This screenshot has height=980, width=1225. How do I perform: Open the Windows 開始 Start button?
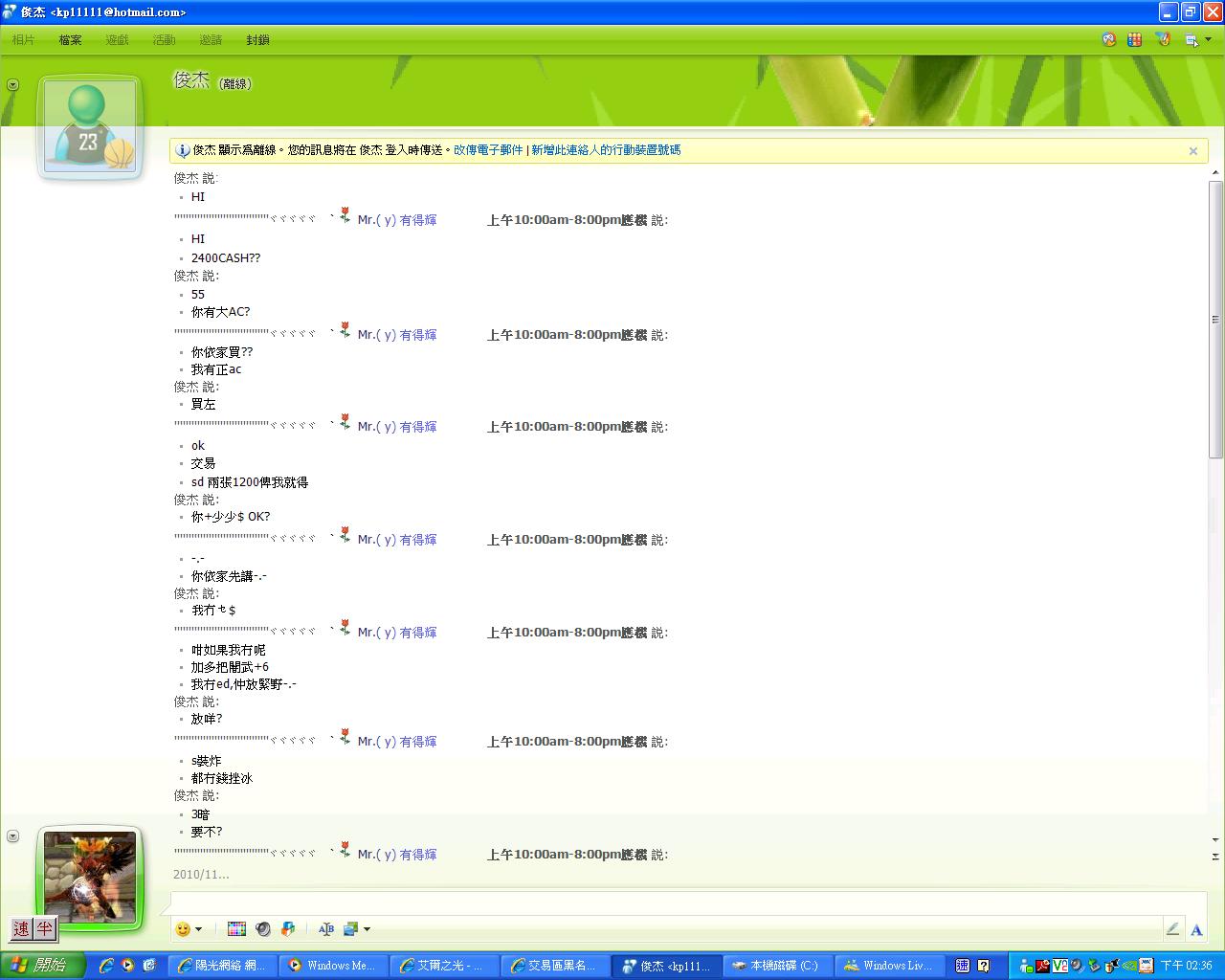pos(43,966)
